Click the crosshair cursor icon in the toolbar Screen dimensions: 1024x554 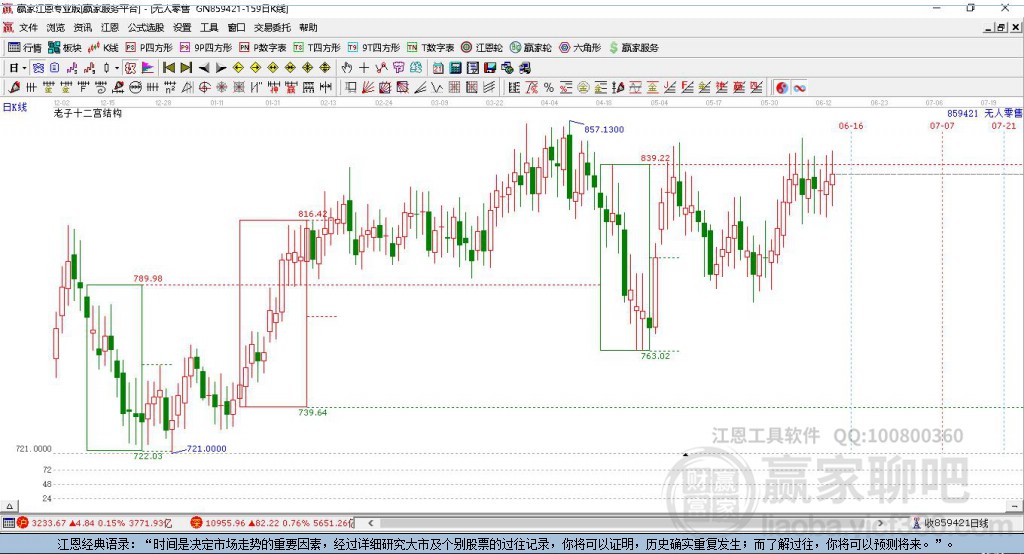click(364, 67)
